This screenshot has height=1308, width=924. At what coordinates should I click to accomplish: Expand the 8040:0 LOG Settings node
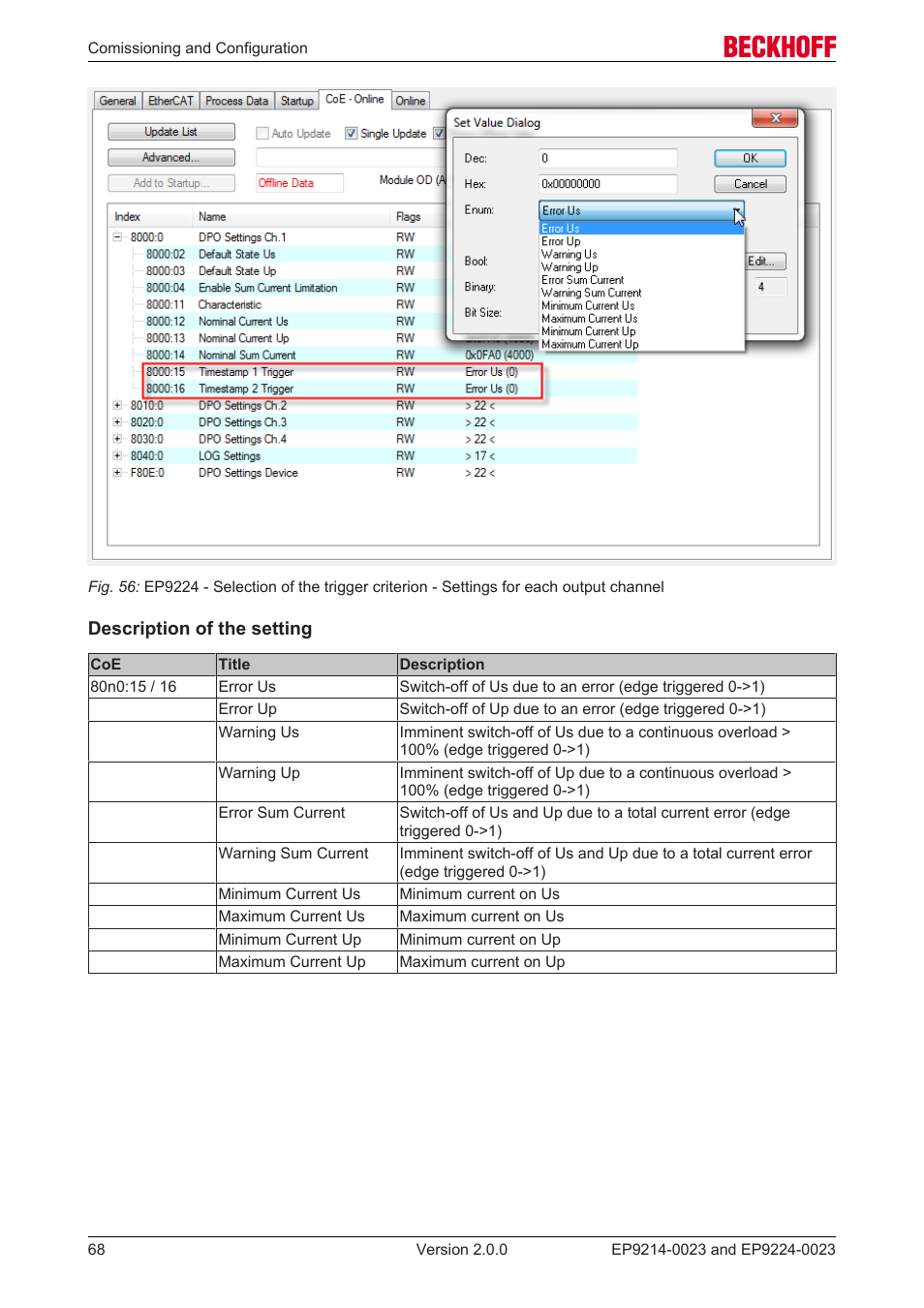(x=117, y=455)
